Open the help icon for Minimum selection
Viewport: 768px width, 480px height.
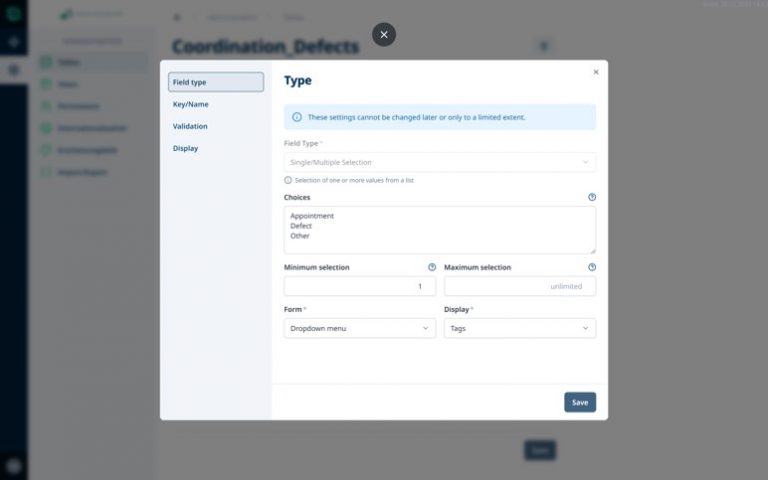[x=432, y=267]
